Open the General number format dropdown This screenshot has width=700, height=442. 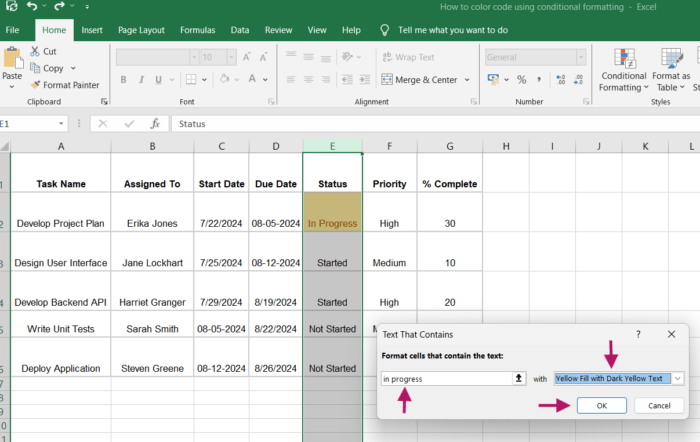coord(581,57)
